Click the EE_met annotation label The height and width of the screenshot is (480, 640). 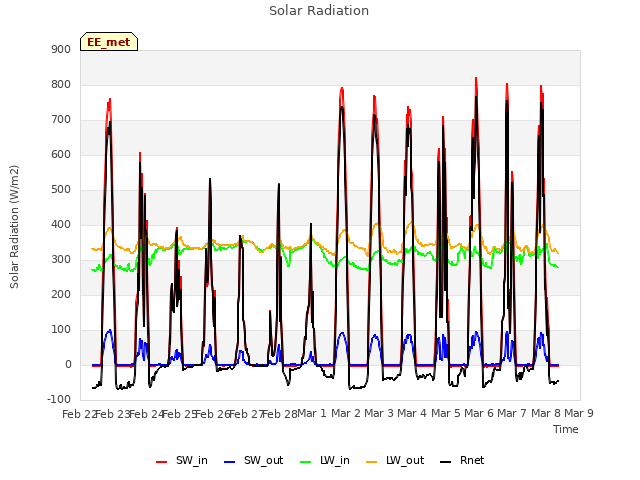(109, 42)
